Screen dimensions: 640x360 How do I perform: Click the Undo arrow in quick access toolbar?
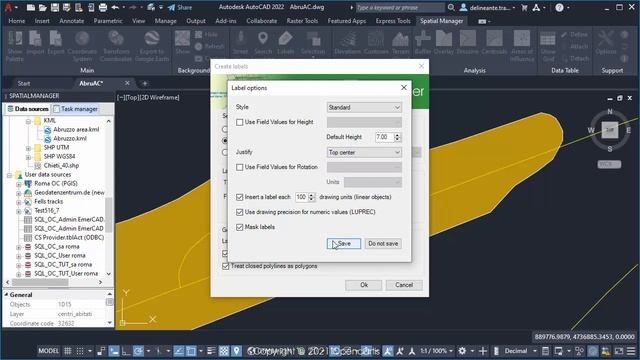click(x=115, y=7)
